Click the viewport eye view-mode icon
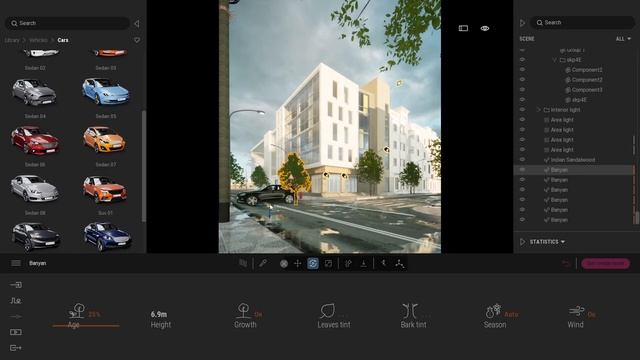 click(485, 28)
